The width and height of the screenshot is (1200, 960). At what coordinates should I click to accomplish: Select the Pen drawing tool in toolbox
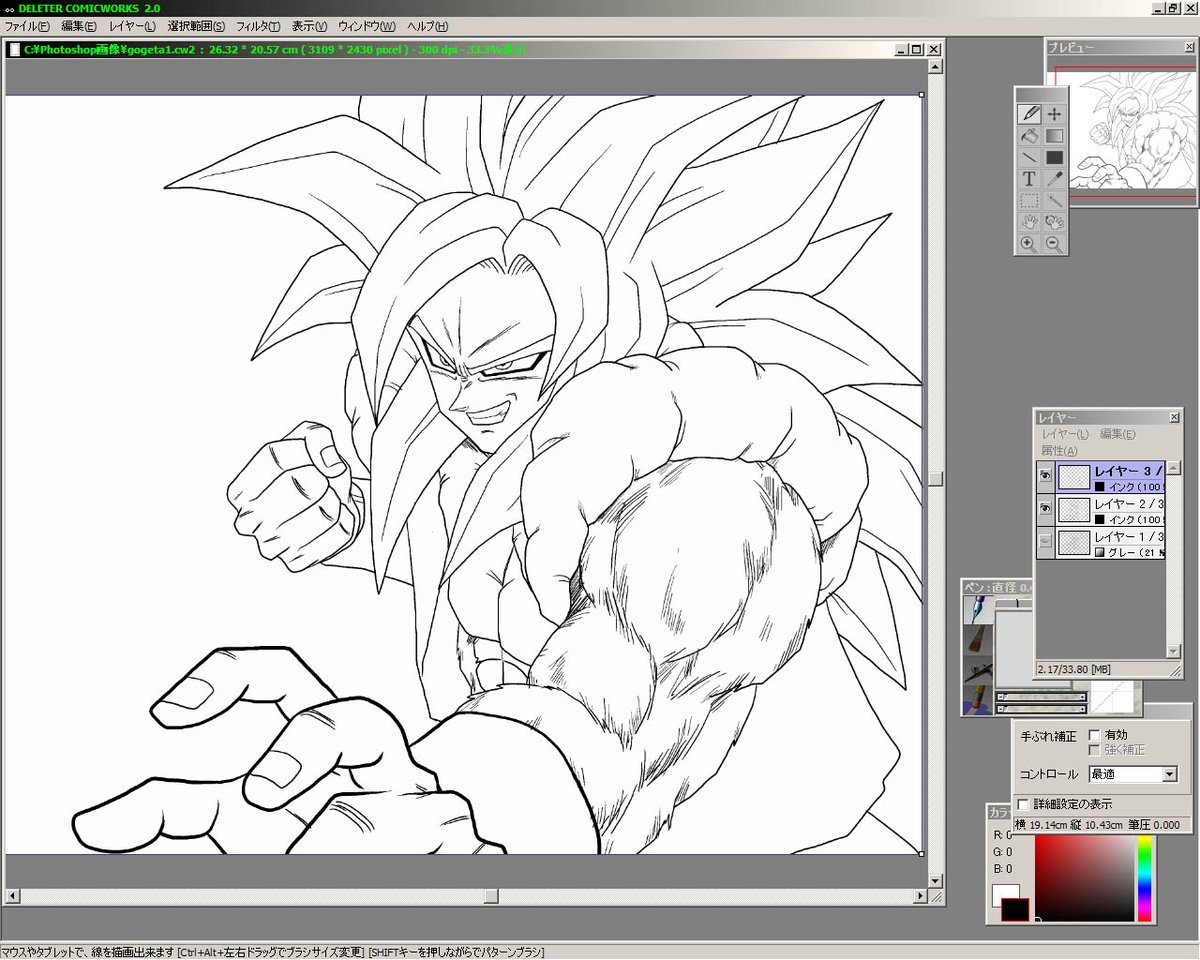tap(1029, 114)
